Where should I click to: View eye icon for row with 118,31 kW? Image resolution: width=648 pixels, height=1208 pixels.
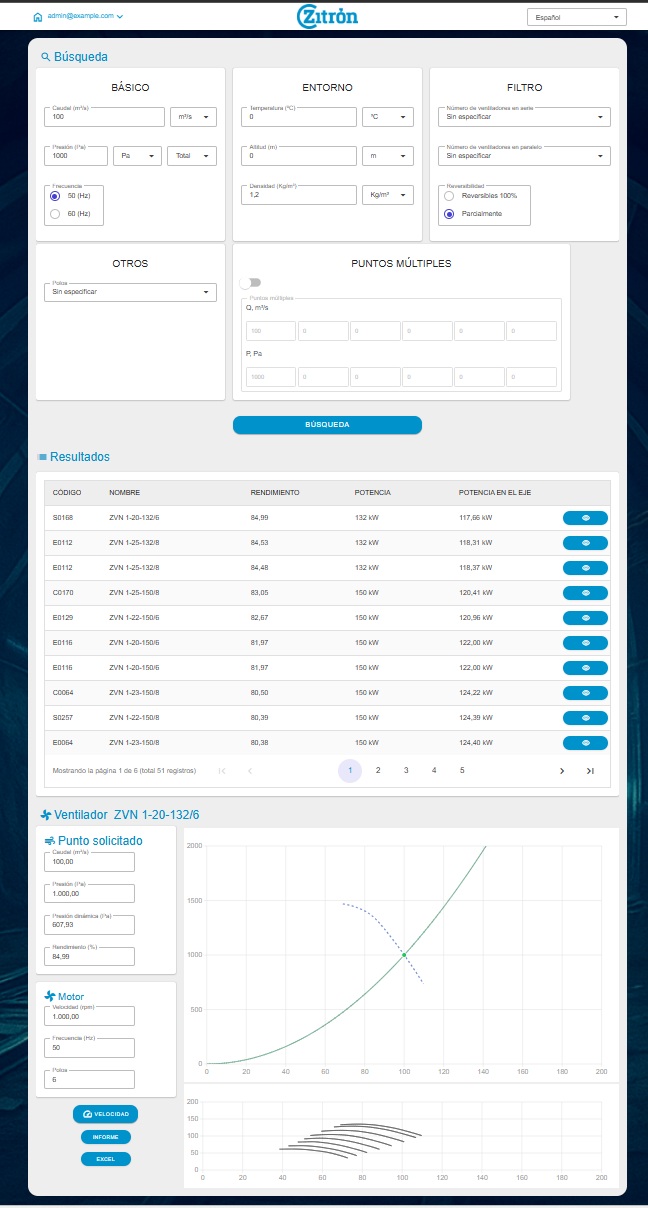click(x=585, y=543)
